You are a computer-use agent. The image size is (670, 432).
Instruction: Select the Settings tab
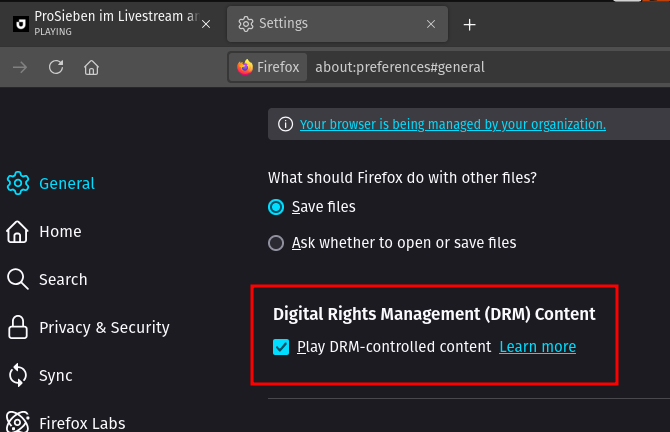(x=338, y=24)
